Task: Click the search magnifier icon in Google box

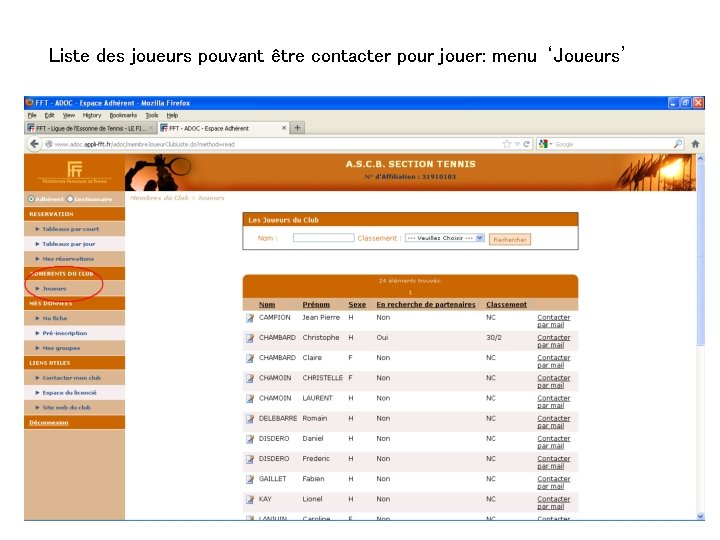Action: (x=678, y=144)
